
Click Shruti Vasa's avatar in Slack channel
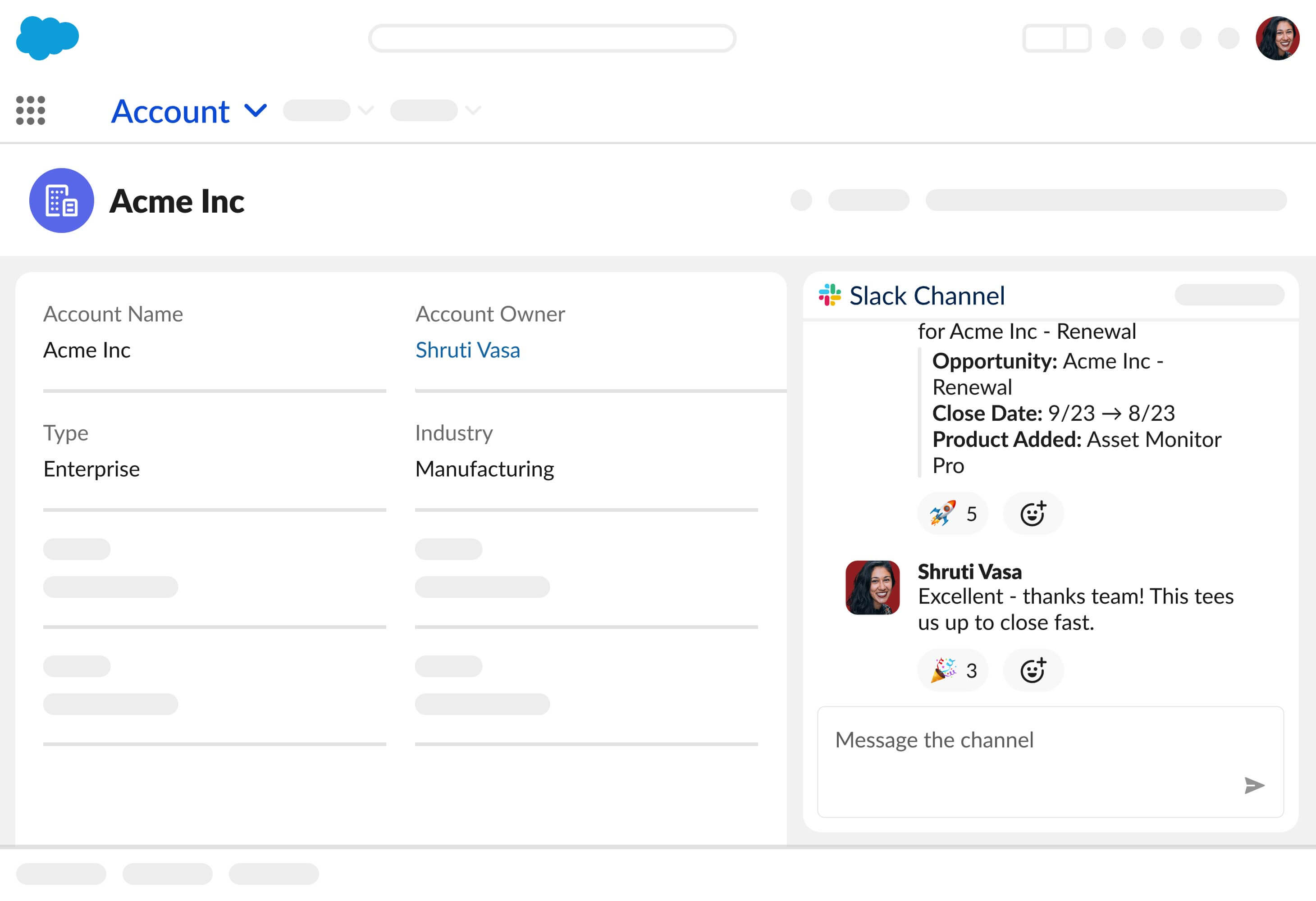(873, 587)
